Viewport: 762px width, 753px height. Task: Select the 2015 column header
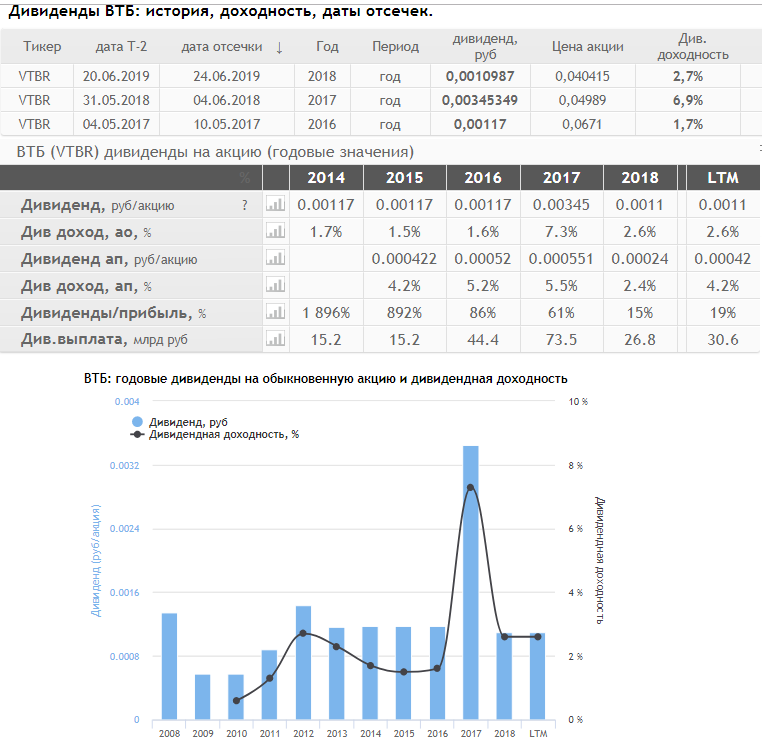tap(405, 178)
